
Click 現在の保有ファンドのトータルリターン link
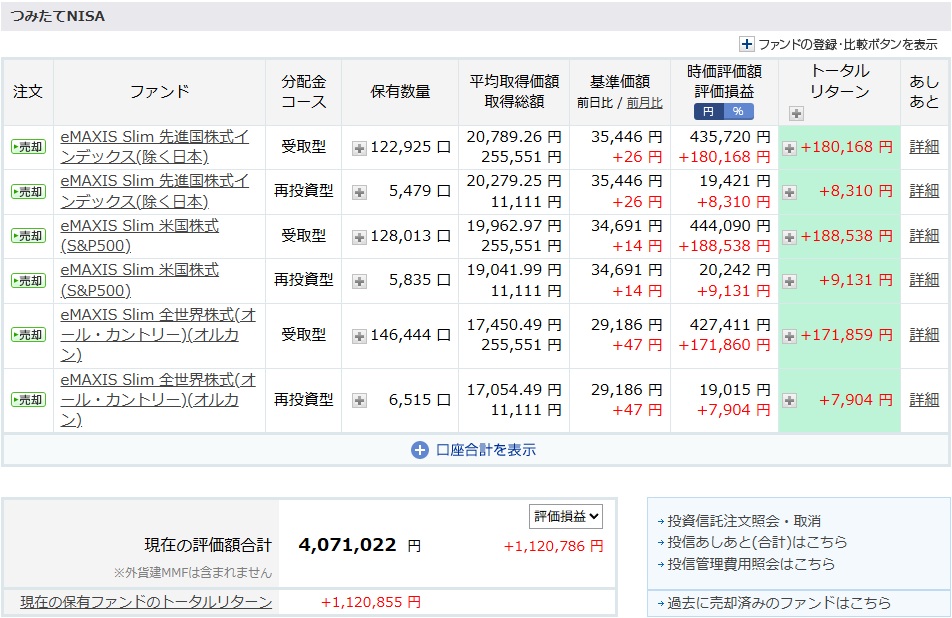pos(146,602)
